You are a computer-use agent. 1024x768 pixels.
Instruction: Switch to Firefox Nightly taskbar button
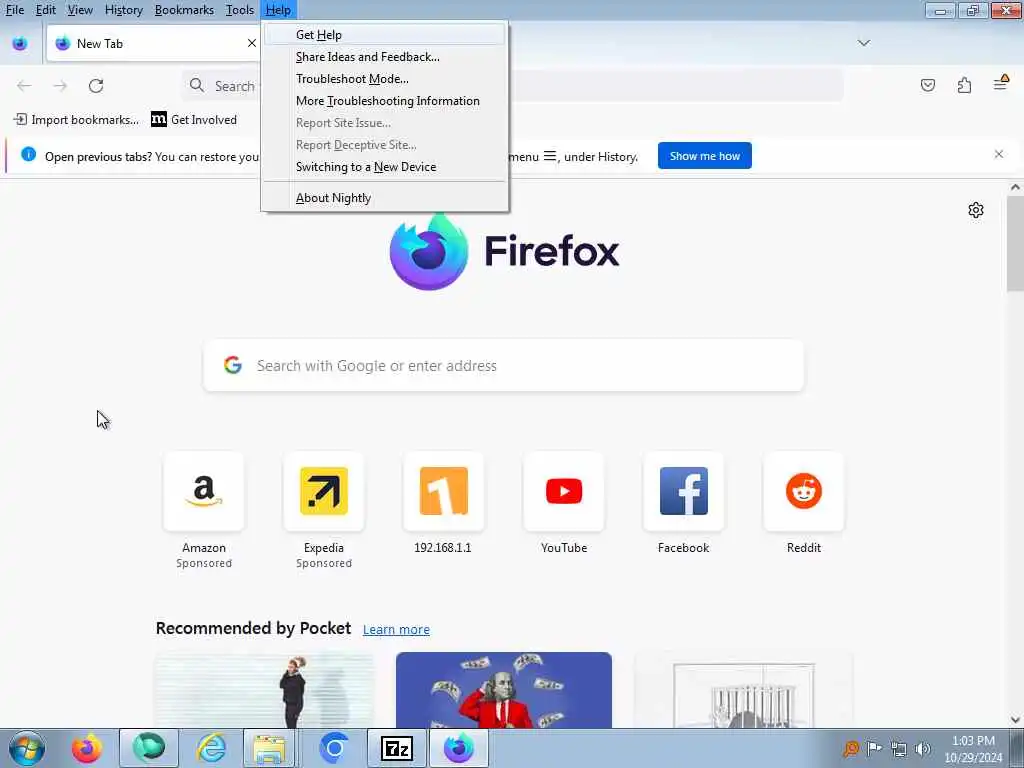[x=458, y=748]
